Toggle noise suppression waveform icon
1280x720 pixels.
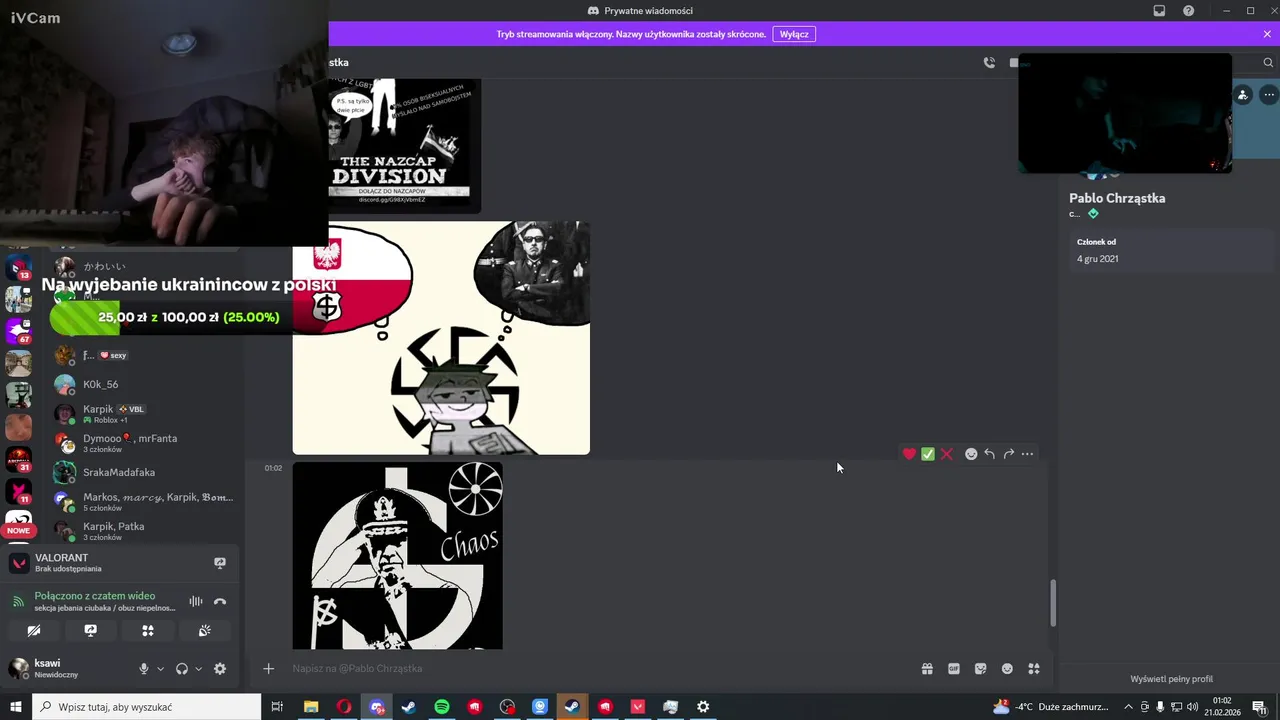click(196, 601)
